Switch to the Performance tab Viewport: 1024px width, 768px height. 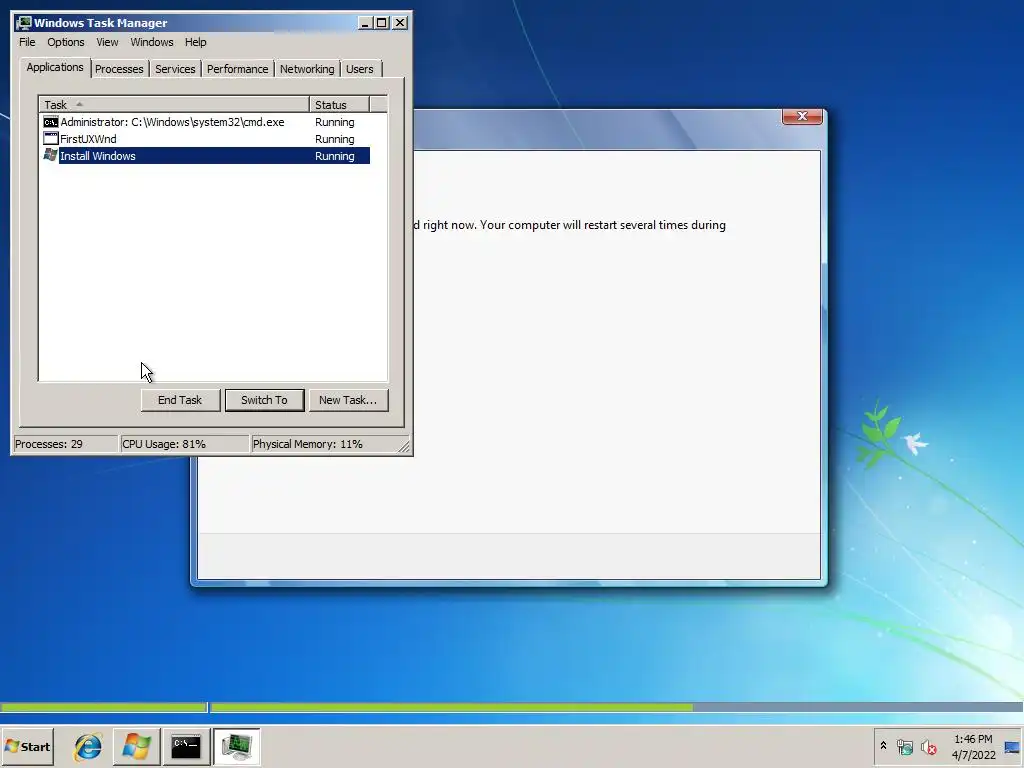(238, 69)
